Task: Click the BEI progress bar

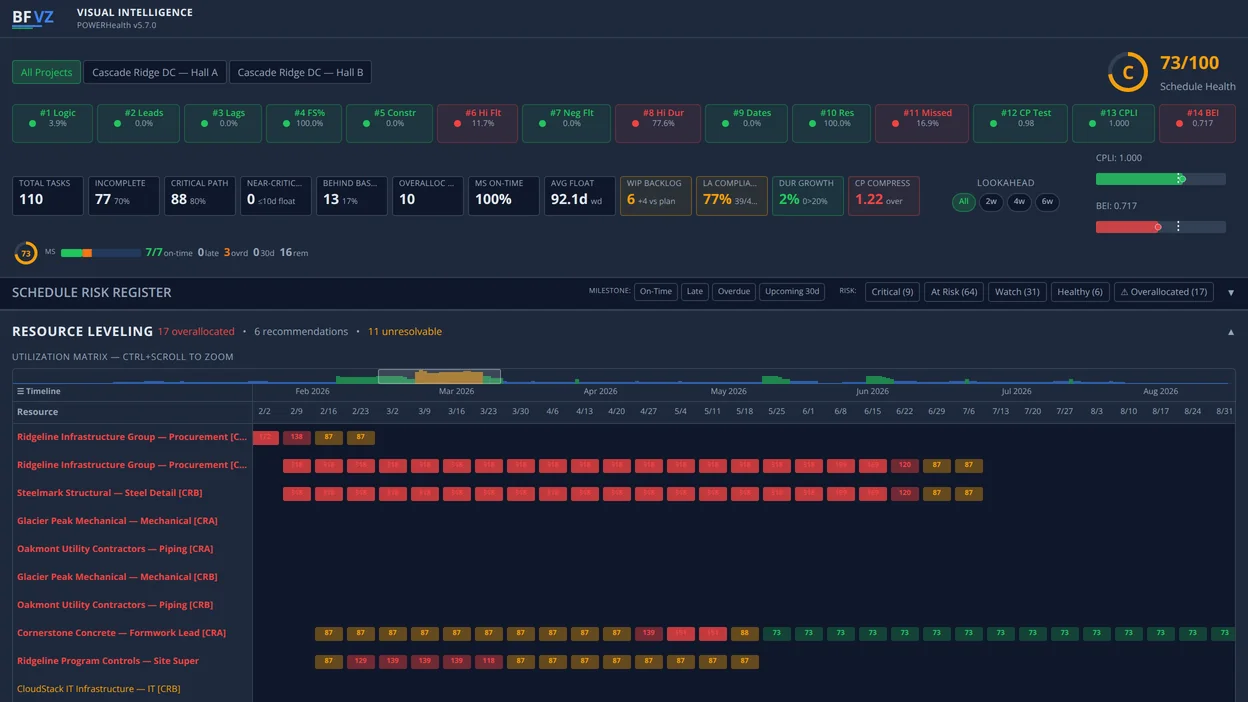Action: pyautogui.click(x=1160, y=227)
